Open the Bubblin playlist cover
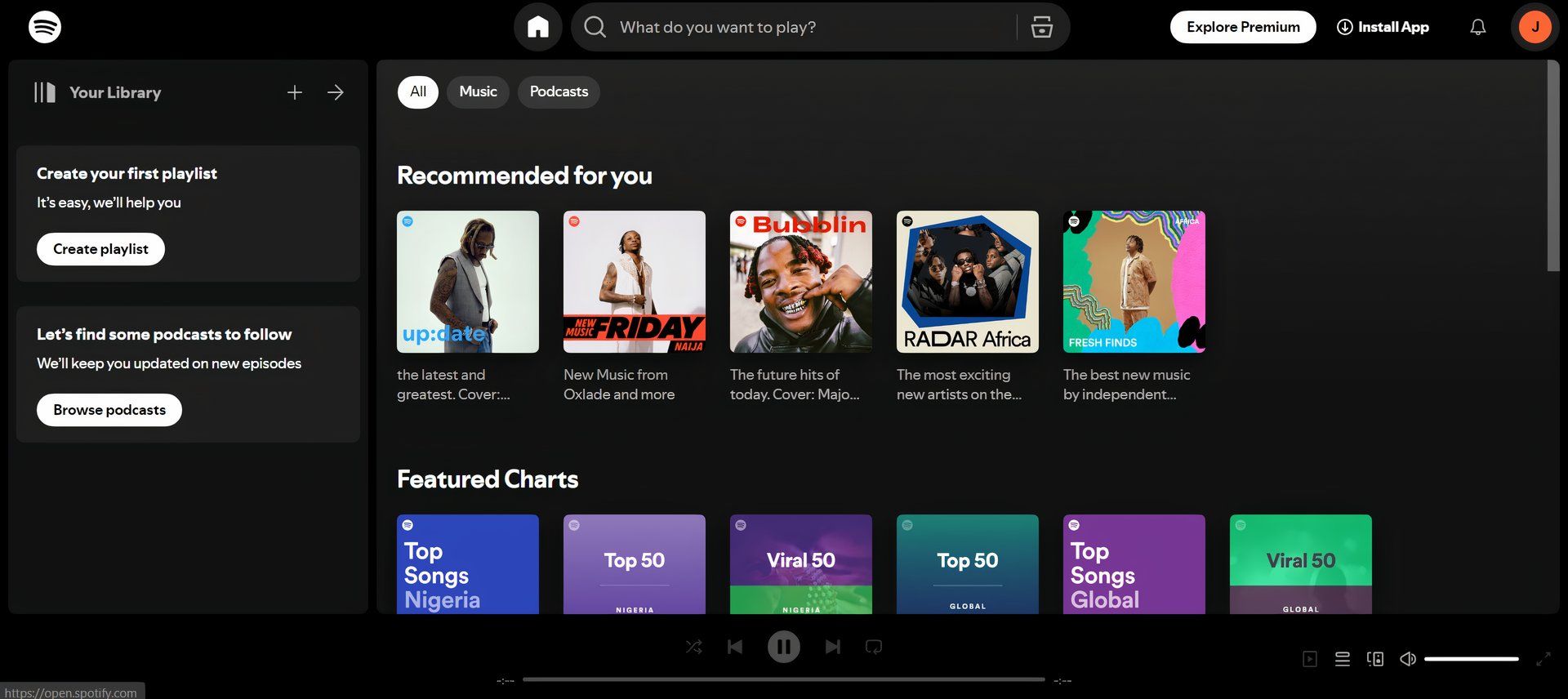This screenshot has width=1568, height=699. [x=801, y=282]
